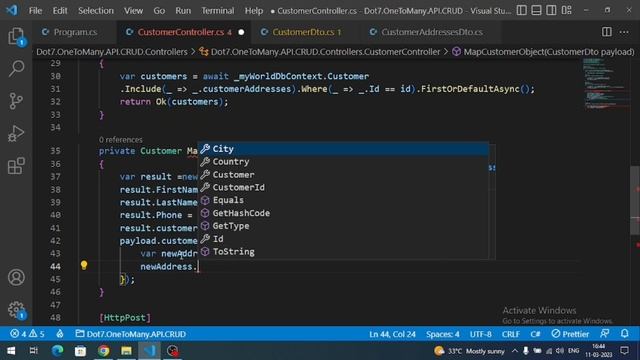Open the Help menu
The image size is (640, 360).
click(x=254, y=11)
